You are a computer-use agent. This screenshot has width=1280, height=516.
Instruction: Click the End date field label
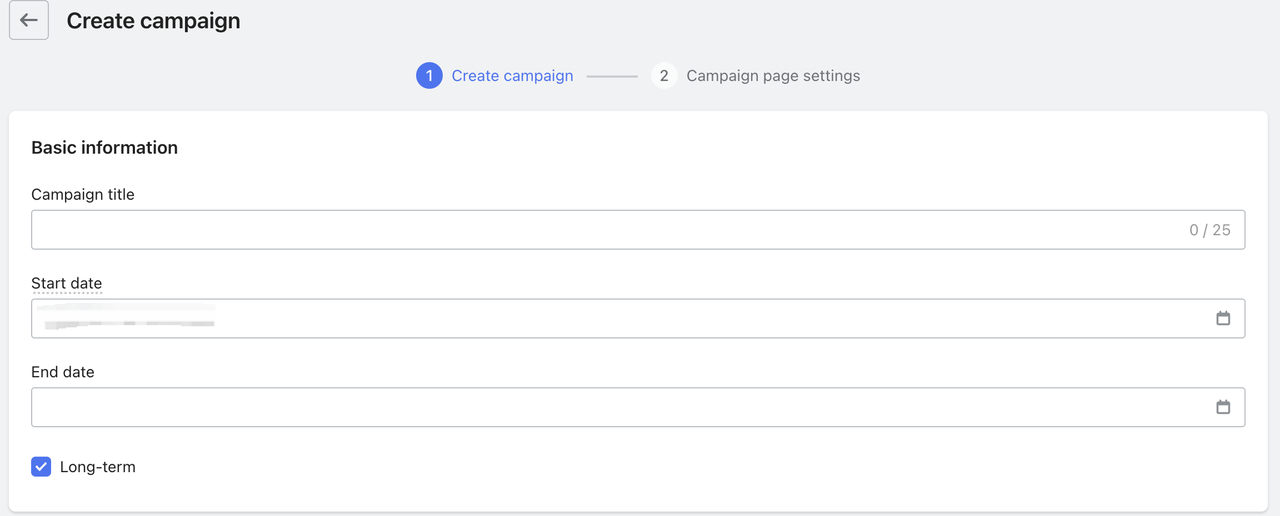click(x=62, y=372)
